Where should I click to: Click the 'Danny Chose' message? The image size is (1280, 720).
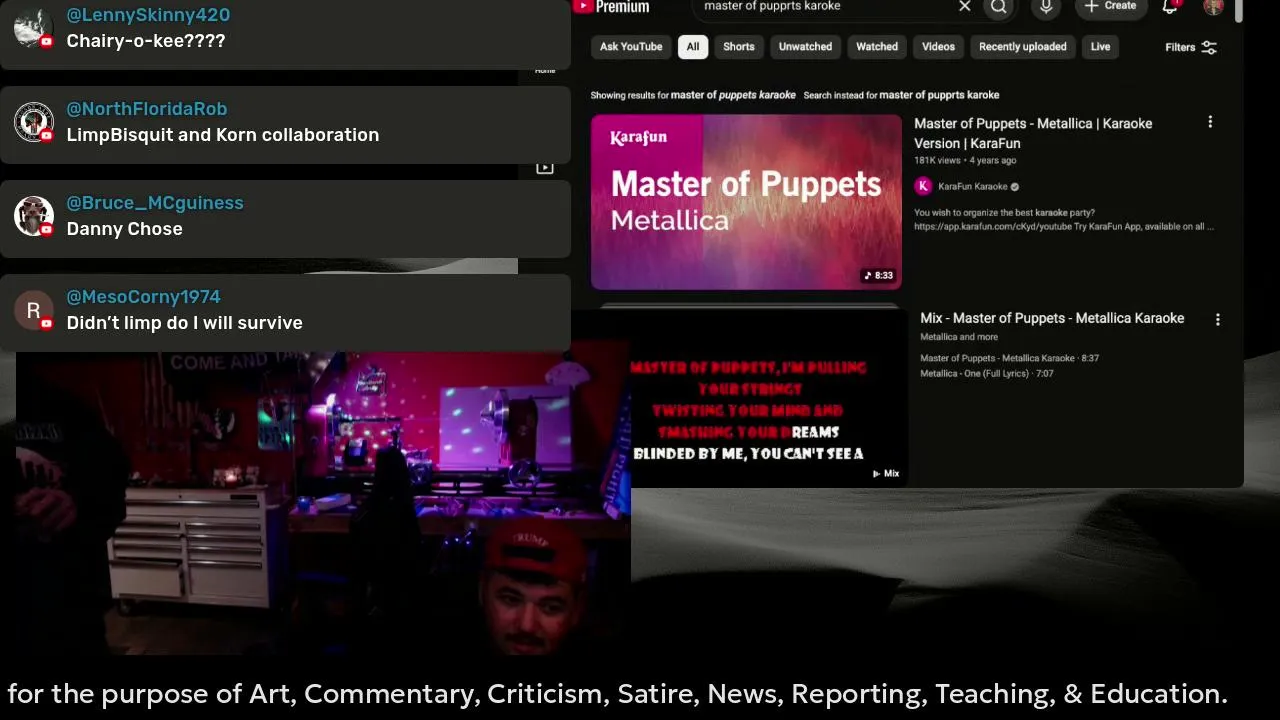pos(125,229)
